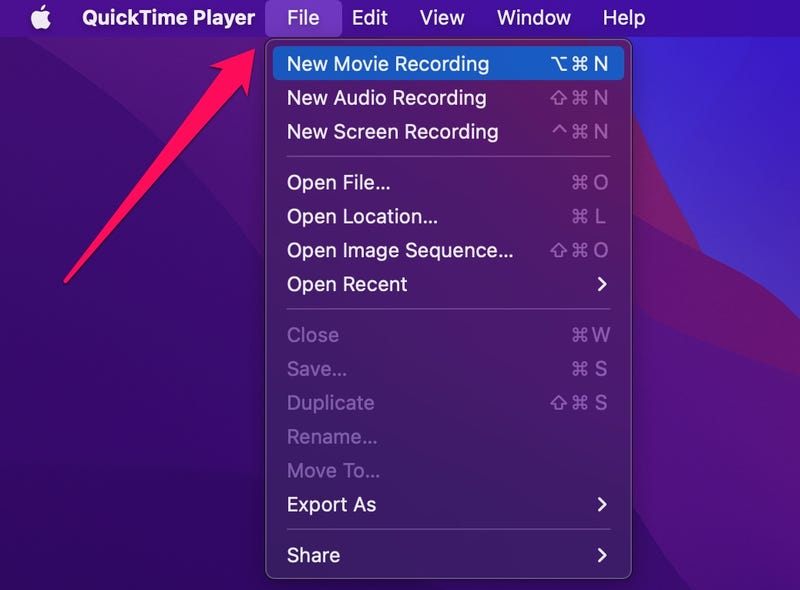Image resolution: width=800 pixels, height=590 pixels.
Task: Select Open Location… entry
Action: [362, 217]
